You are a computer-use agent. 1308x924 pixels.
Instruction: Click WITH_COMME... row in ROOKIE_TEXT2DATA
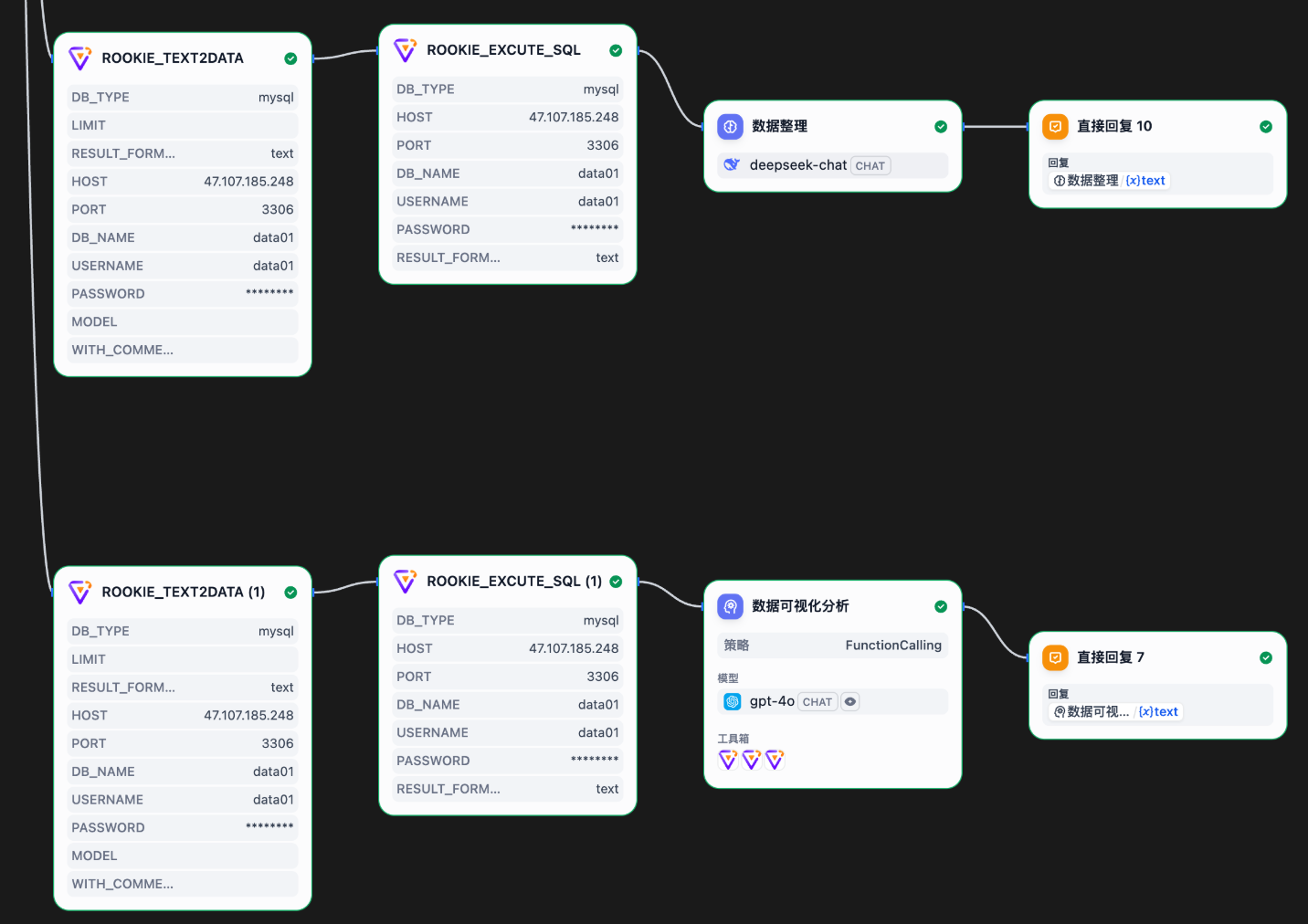tap(183, 351)
